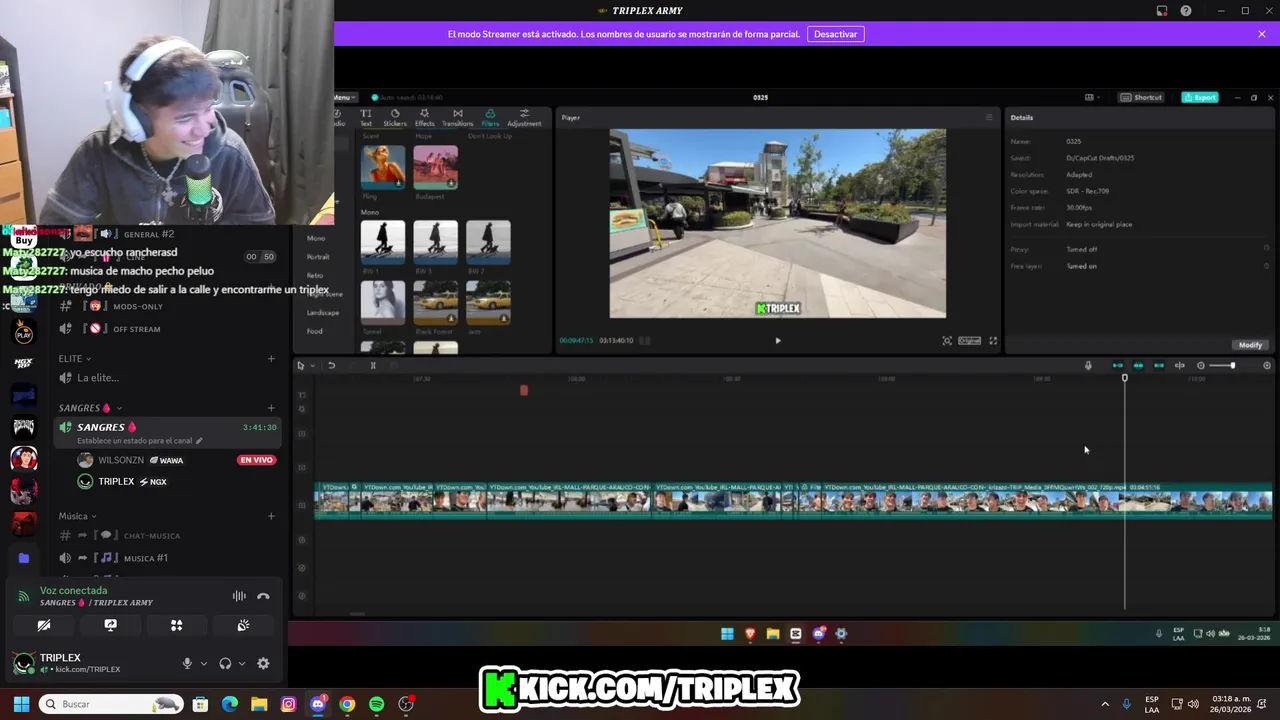Open the Stickers tab in CapCut
This screenshot has width=1280, height=720.
pos(395,117)
